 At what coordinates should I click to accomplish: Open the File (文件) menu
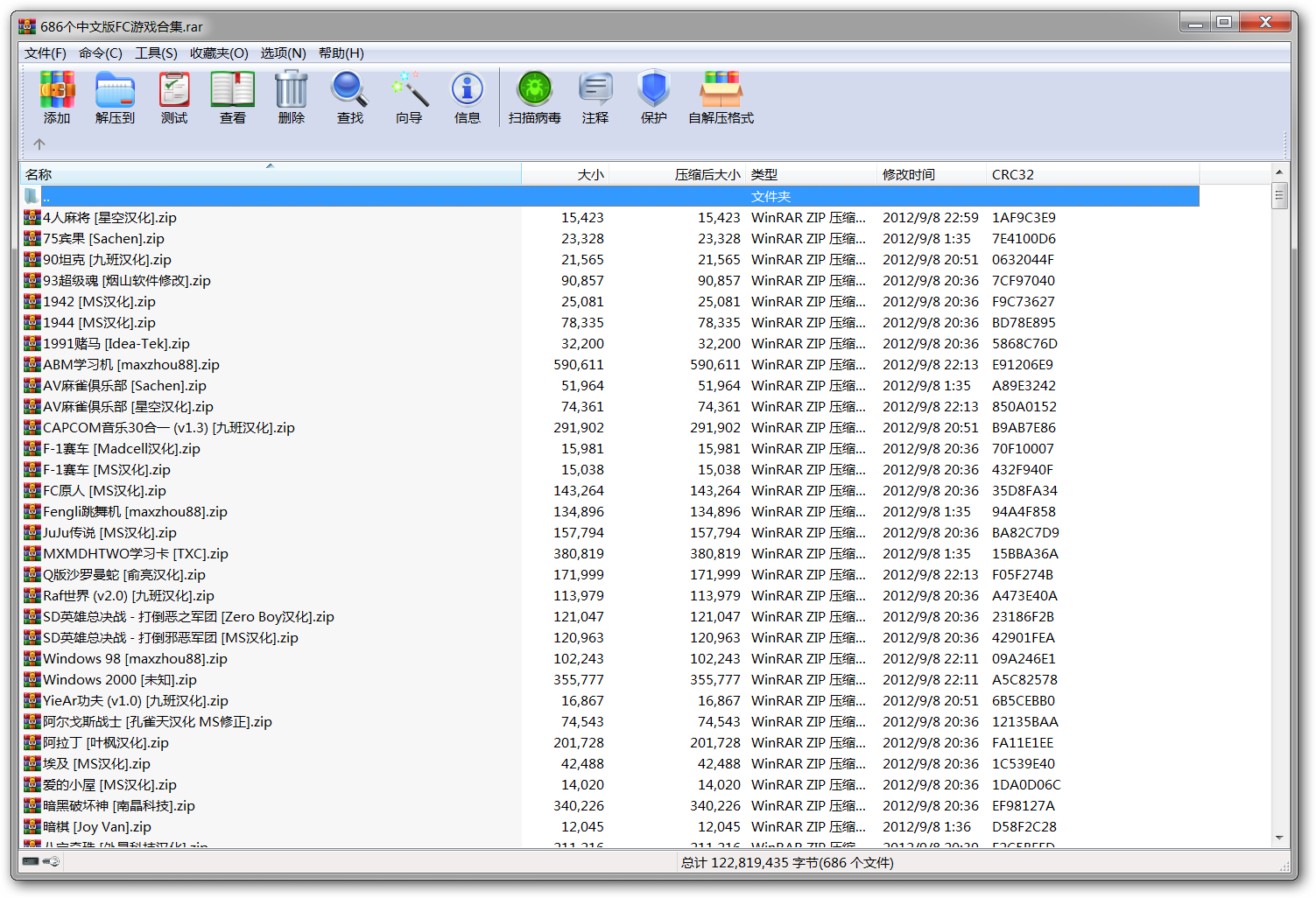[46, 53]
